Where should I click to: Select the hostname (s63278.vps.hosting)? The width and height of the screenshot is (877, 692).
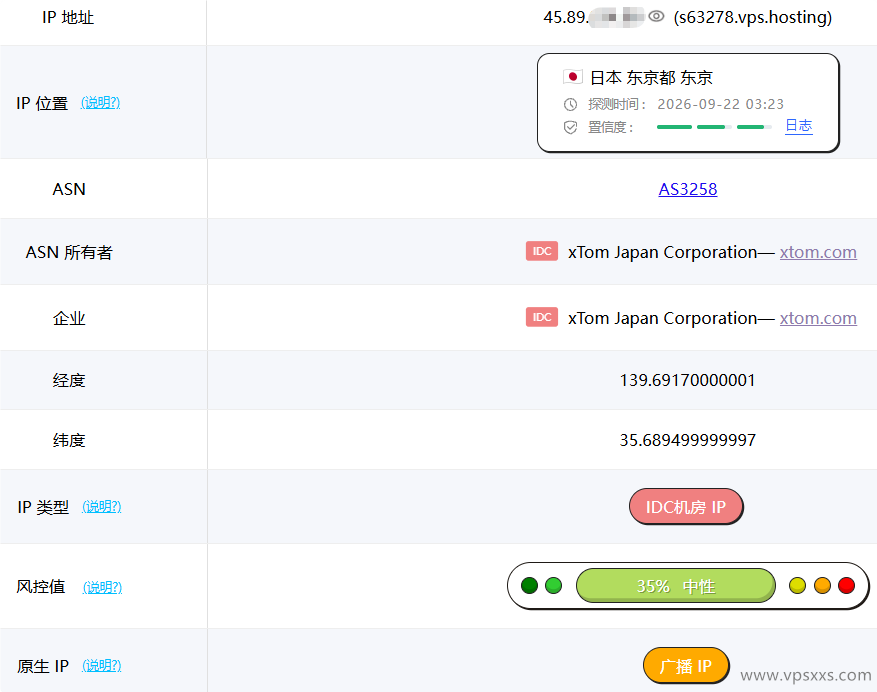[753, 17]
